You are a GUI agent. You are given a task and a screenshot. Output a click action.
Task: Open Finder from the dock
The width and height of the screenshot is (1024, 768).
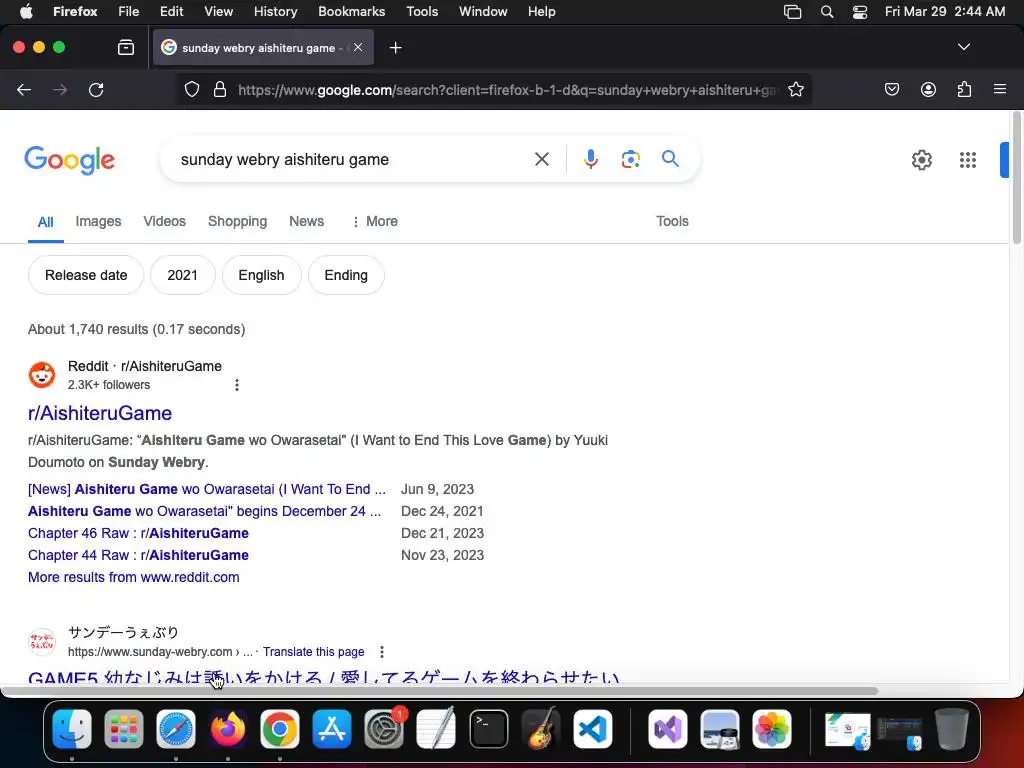tap(72, 729)
